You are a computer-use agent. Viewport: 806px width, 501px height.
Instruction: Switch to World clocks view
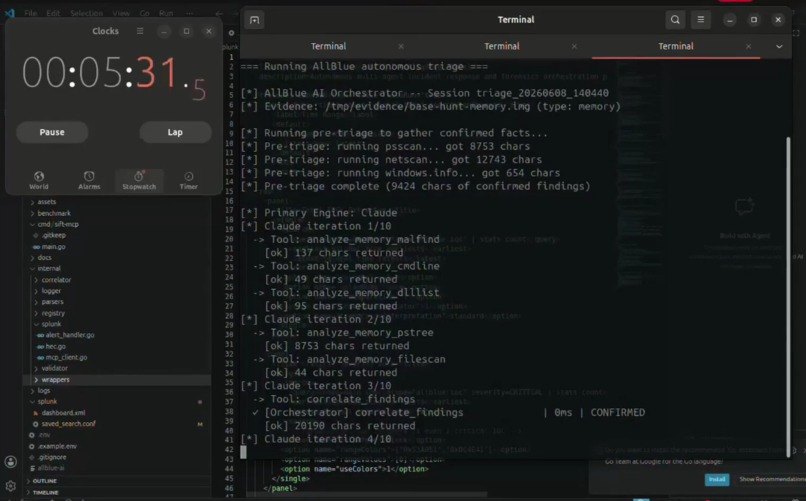click(x=39, y=180)
